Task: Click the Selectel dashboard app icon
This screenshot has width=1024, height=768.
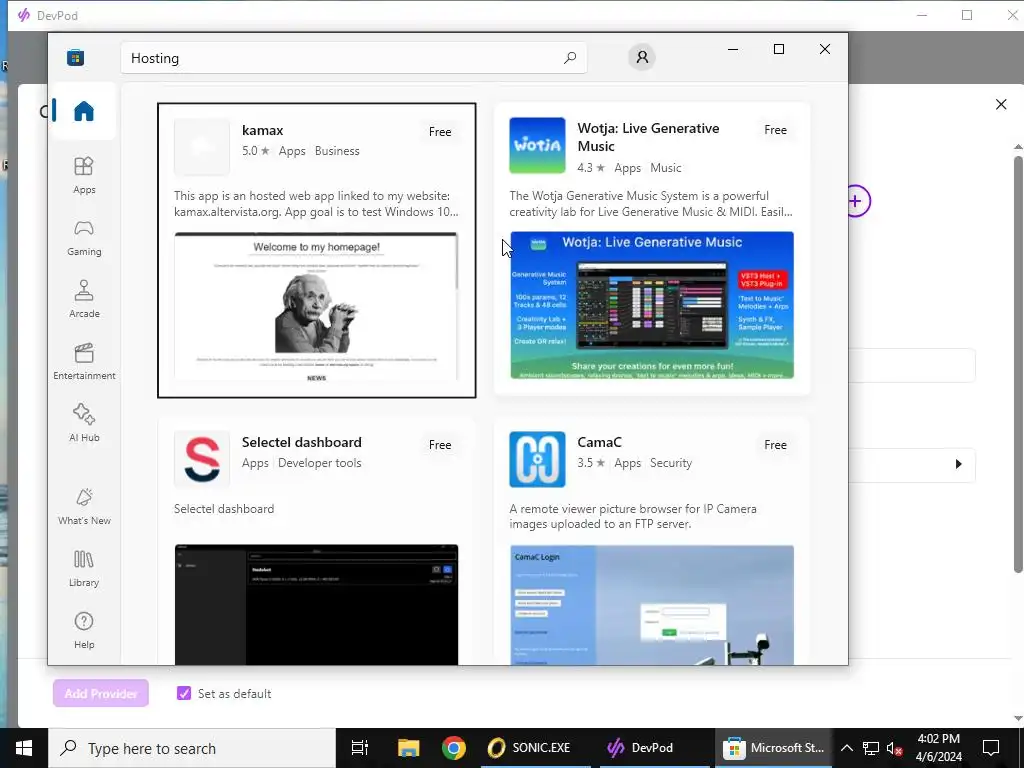Action: pyautogui.click(x=202, y=459)
